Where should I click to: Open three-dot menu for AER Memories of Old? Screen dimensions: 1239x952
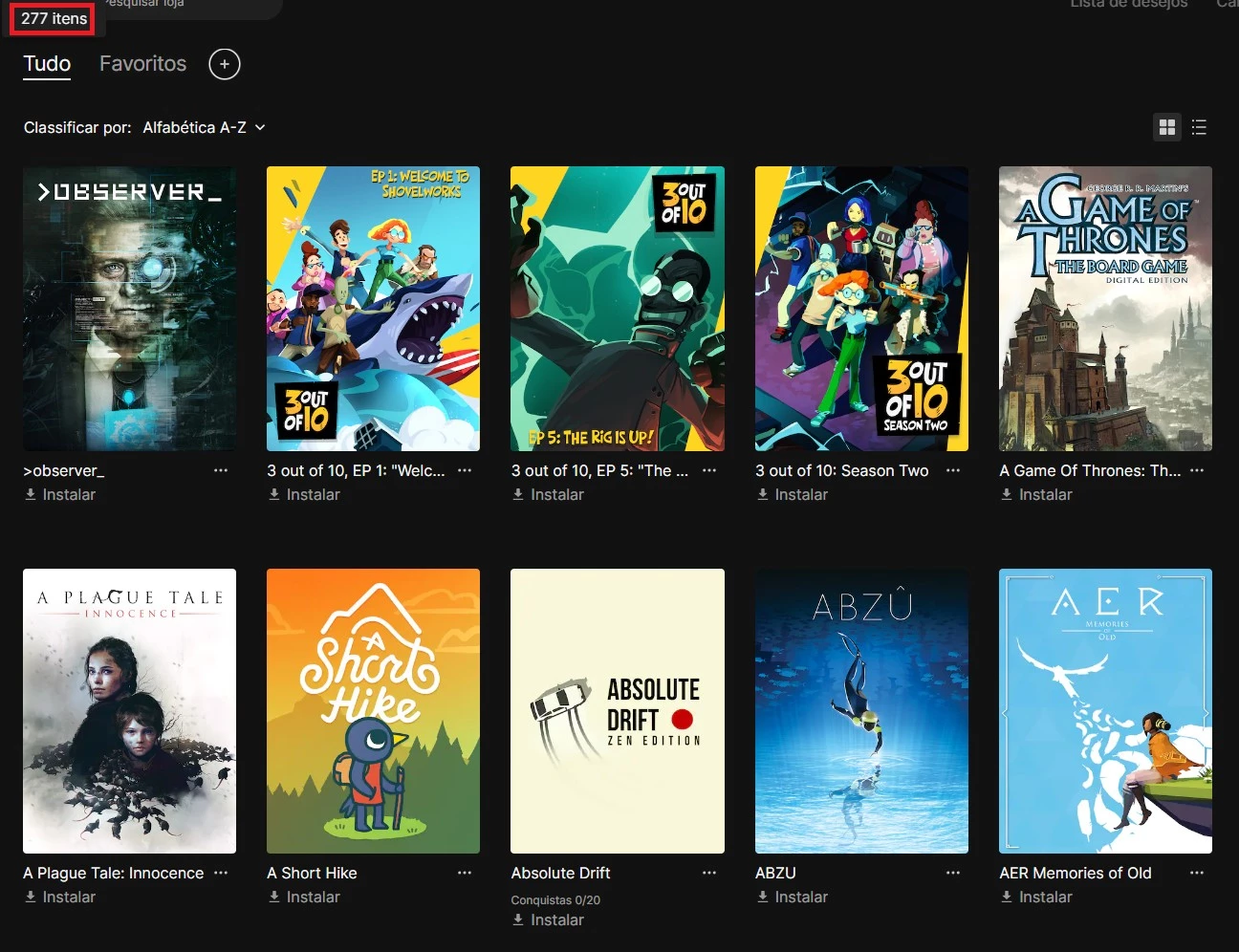tap(1197, 873)
